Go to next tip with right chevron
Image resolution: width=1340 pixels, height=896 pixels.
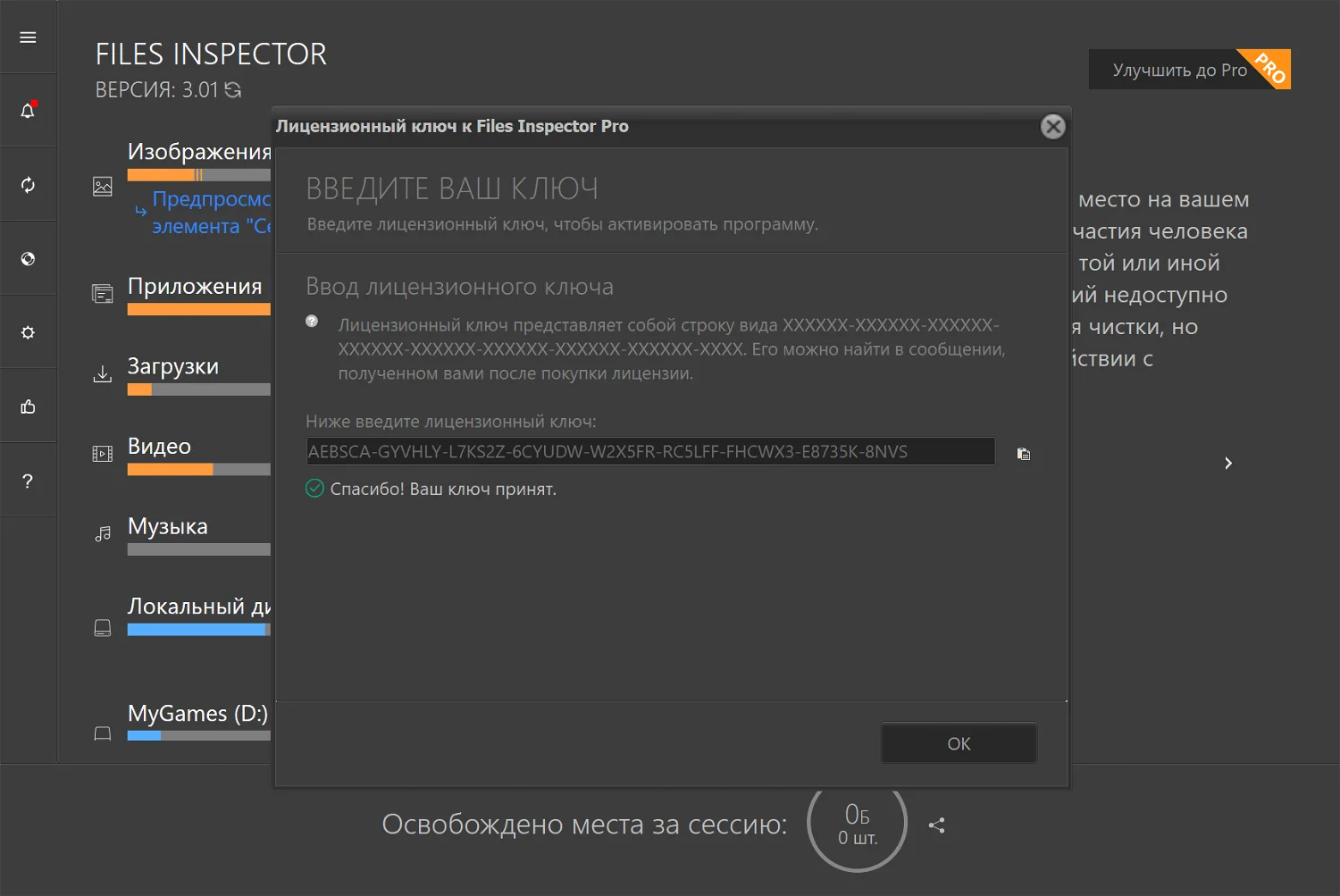(x=1228, y=463)
